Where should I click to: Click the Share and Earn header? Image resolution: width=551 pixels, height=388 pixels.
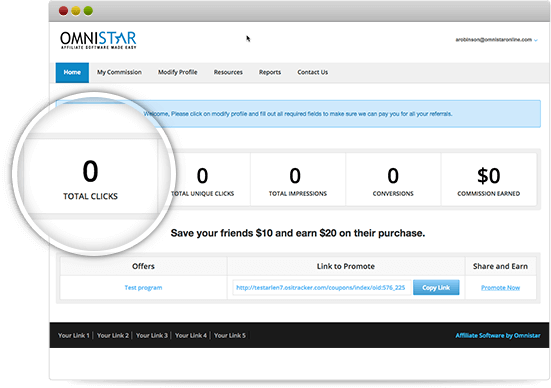click(x=500, y=266)
